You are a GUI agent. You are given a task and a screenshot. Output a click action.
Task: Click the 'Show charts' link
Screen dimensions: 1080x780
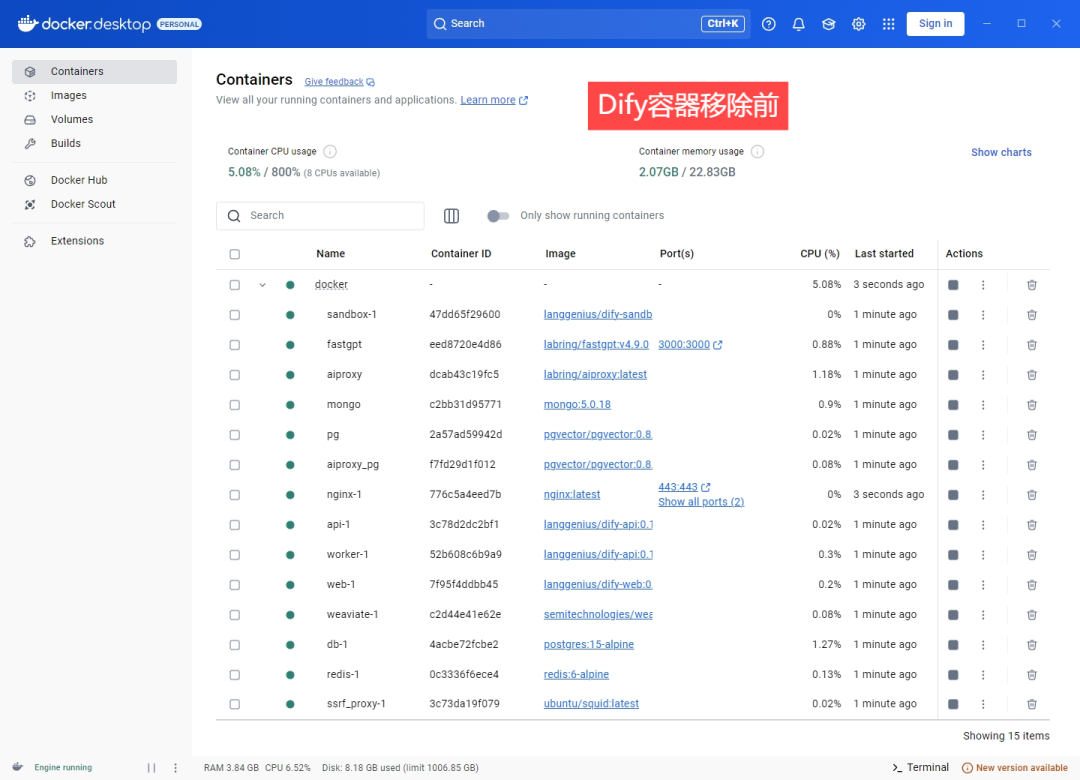[1001, 152]
